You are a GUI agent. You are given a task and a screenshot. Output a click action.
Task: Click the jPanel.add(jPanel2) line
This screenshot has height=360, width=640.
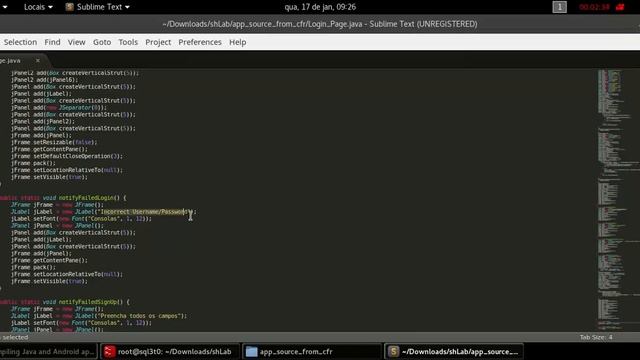43,122
